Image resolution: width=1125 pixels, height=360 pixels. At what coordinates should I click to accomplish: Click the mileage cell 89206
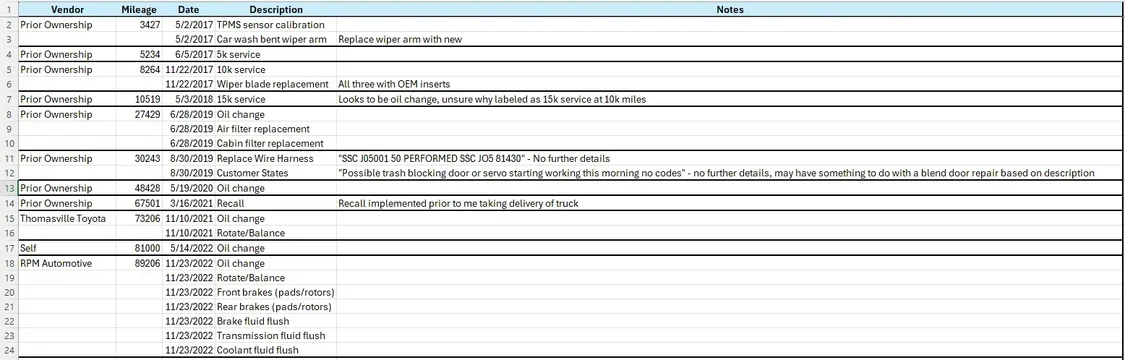[139, 263]
